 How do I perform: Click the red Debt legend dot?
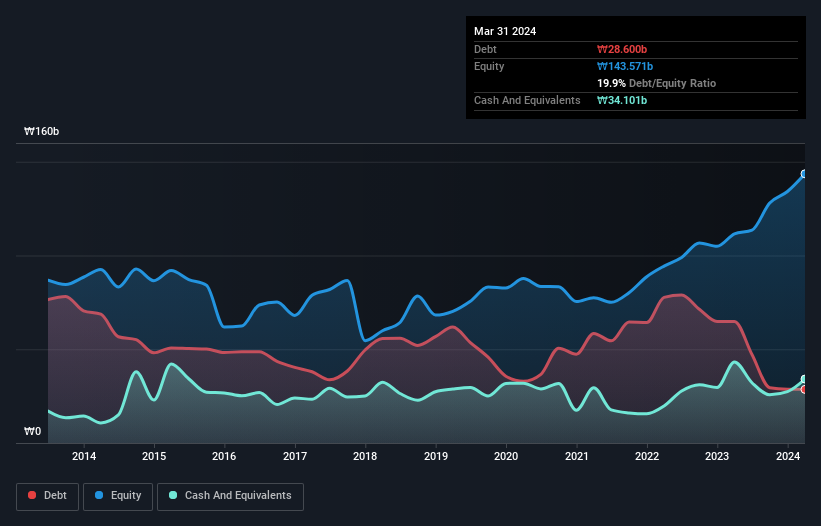pyautogui.click(x=32, y=495)
